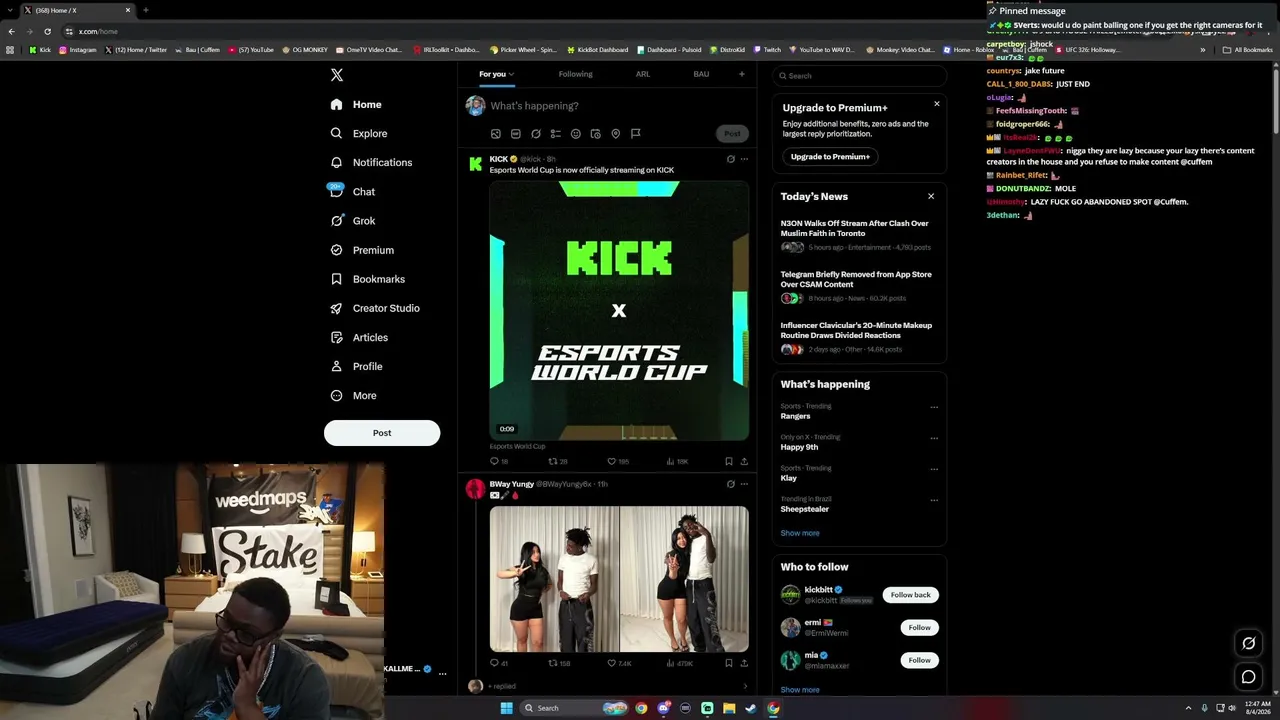
Task: Like the BWay Yungy post
Action: pos(612,663)
